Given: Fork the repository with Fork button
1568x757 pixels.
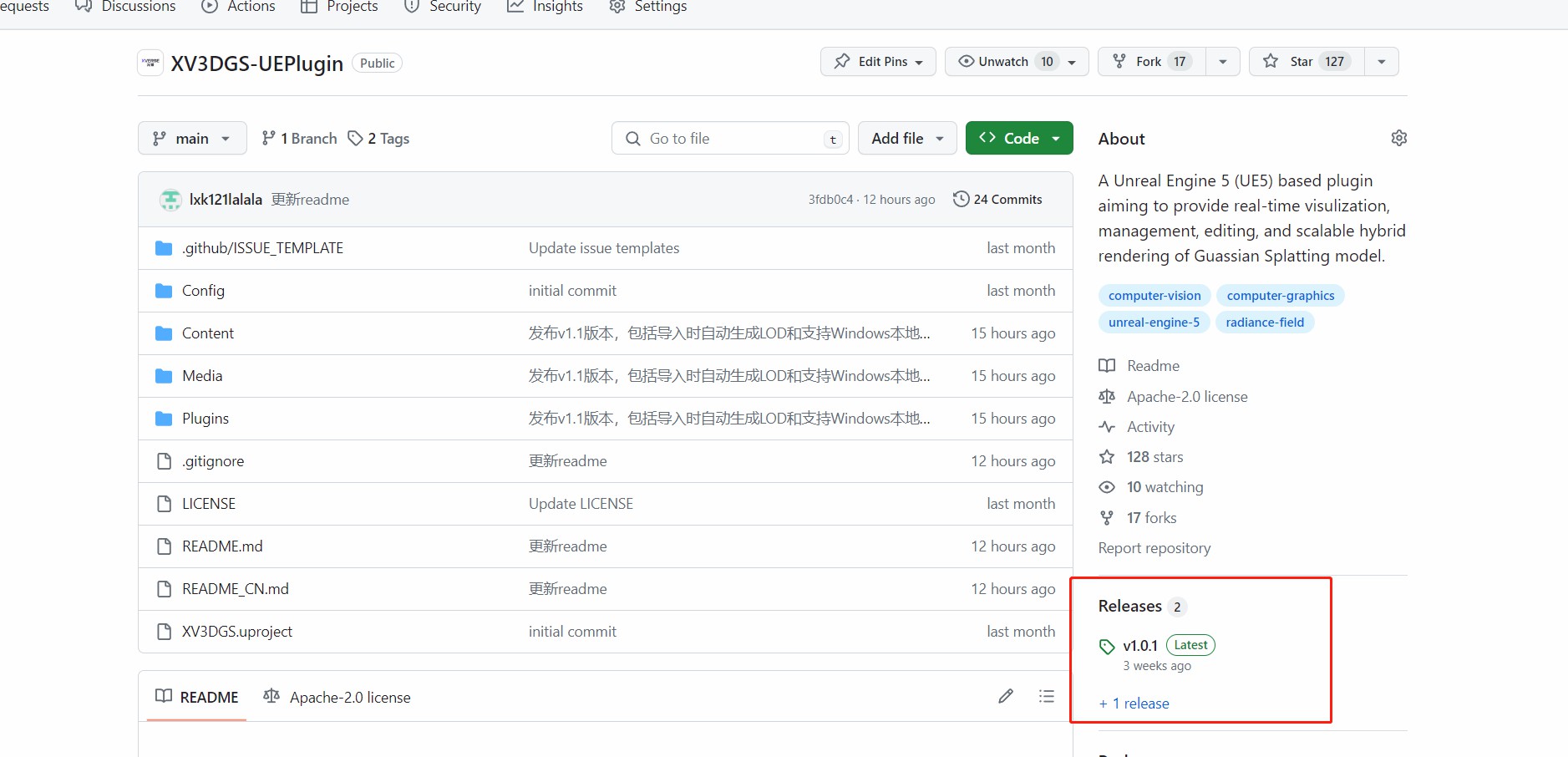Looking at the screenshot, I should tap(1152, 62).
